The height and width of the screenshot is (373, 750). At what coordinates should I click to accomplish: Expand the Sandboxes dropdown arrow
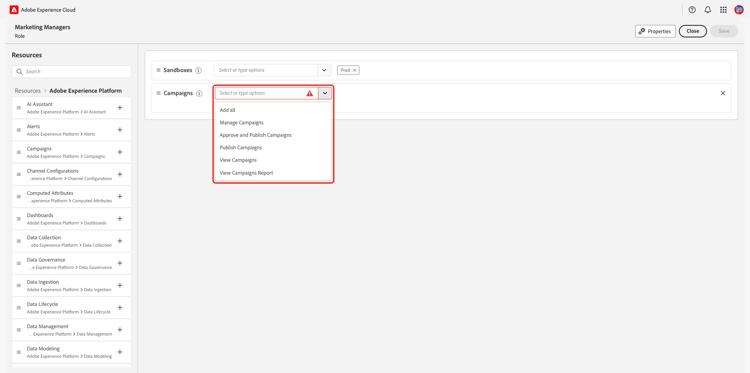pos(324,70)
